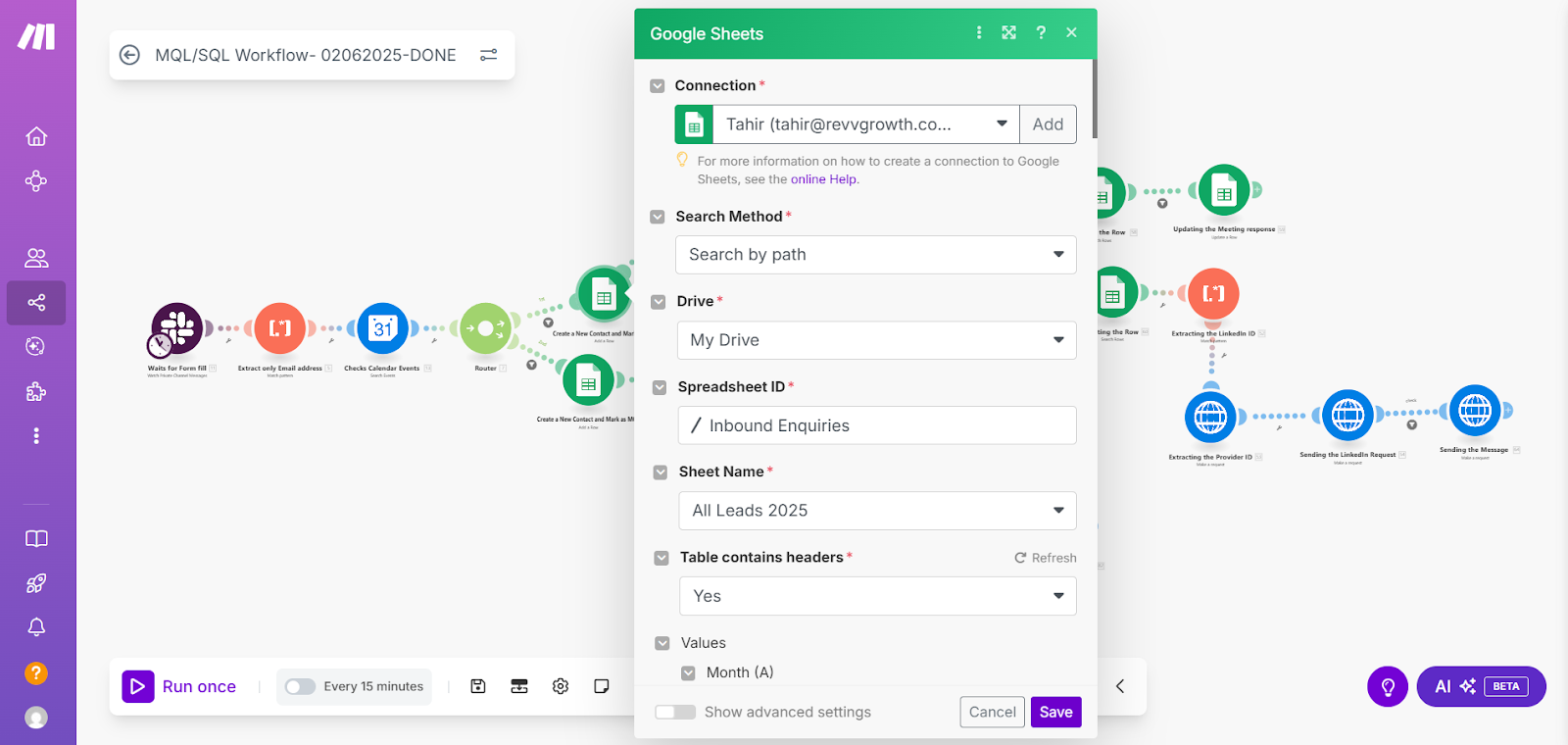Image resolution: width=1568 pixels, height=745 pixels.
Task: Select the Extracting the LinkedIn ID module
Action: point(1213,294)
